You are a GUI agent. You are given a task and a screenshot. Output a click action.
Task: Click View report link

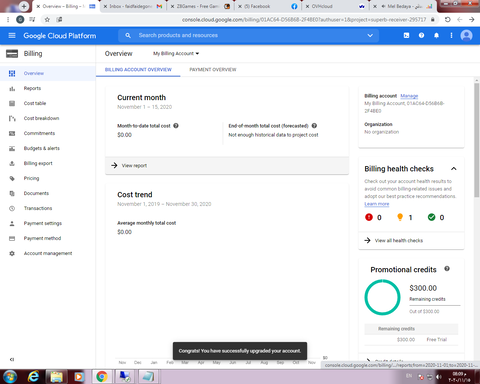(134, 165)
